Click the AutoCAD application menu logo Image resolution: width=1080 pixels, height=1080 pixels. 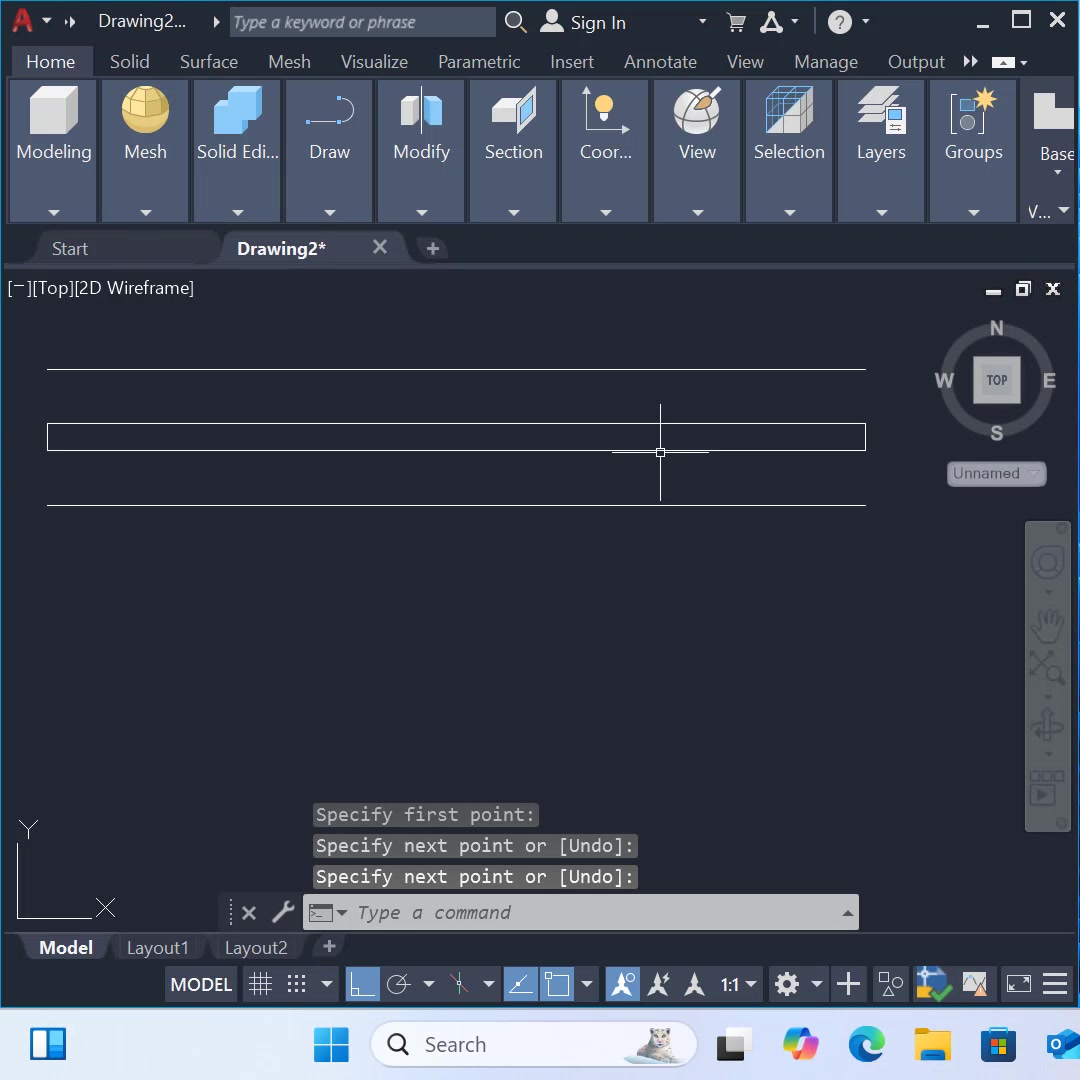coord(22,21)
